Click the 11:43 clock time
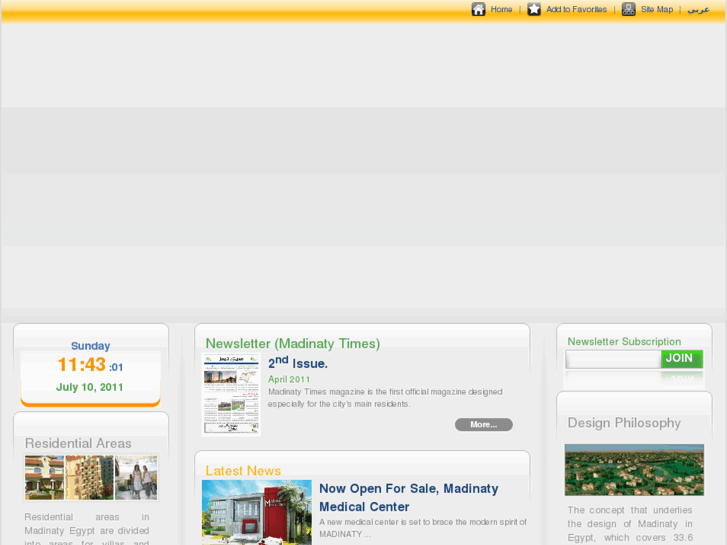This screenshot has width=727, height=545. coord(82,365)
